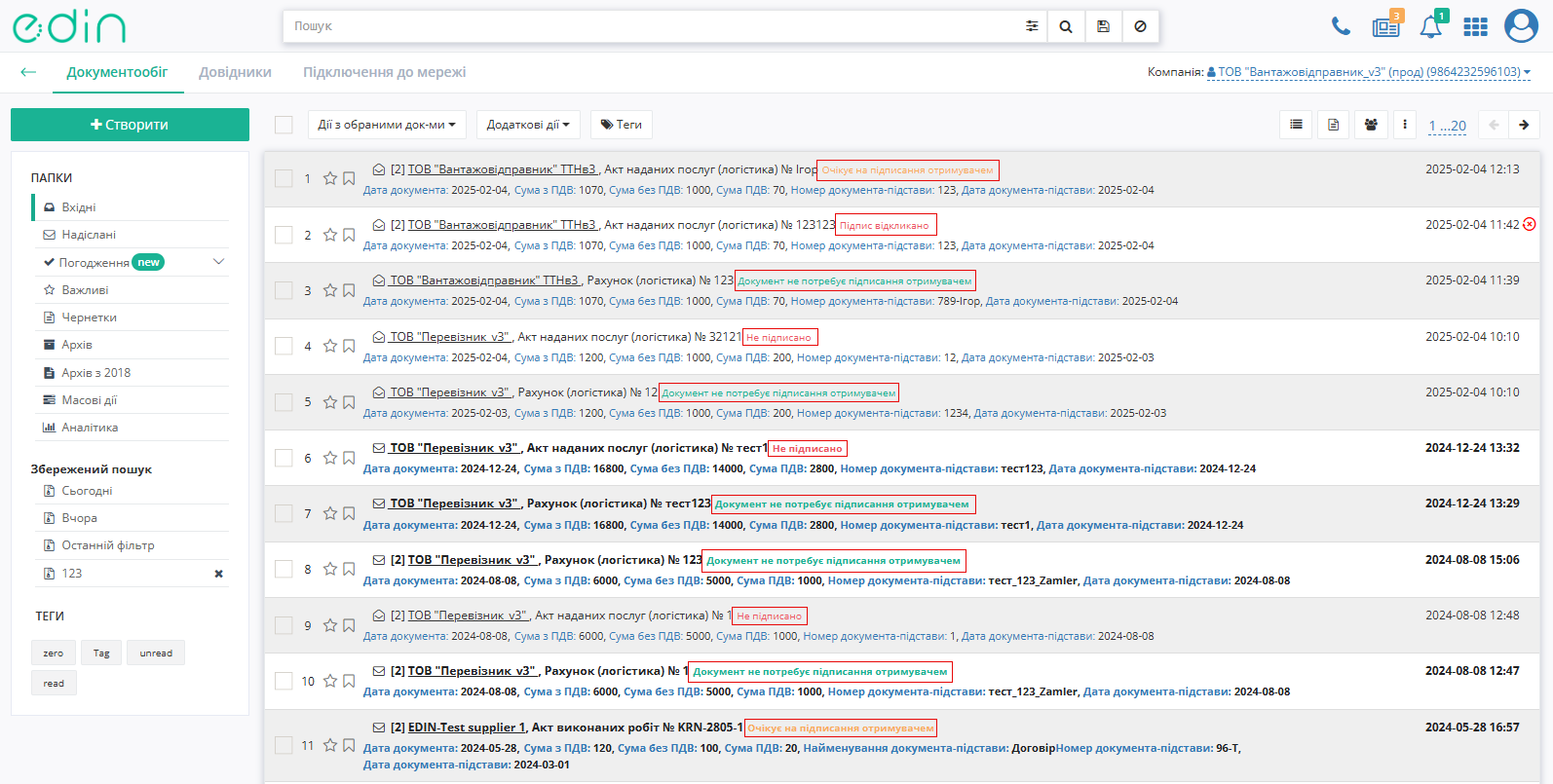Click the Теги button
Image resolution: width=1553 pixels, height=784 pixels.
point(621,125)
